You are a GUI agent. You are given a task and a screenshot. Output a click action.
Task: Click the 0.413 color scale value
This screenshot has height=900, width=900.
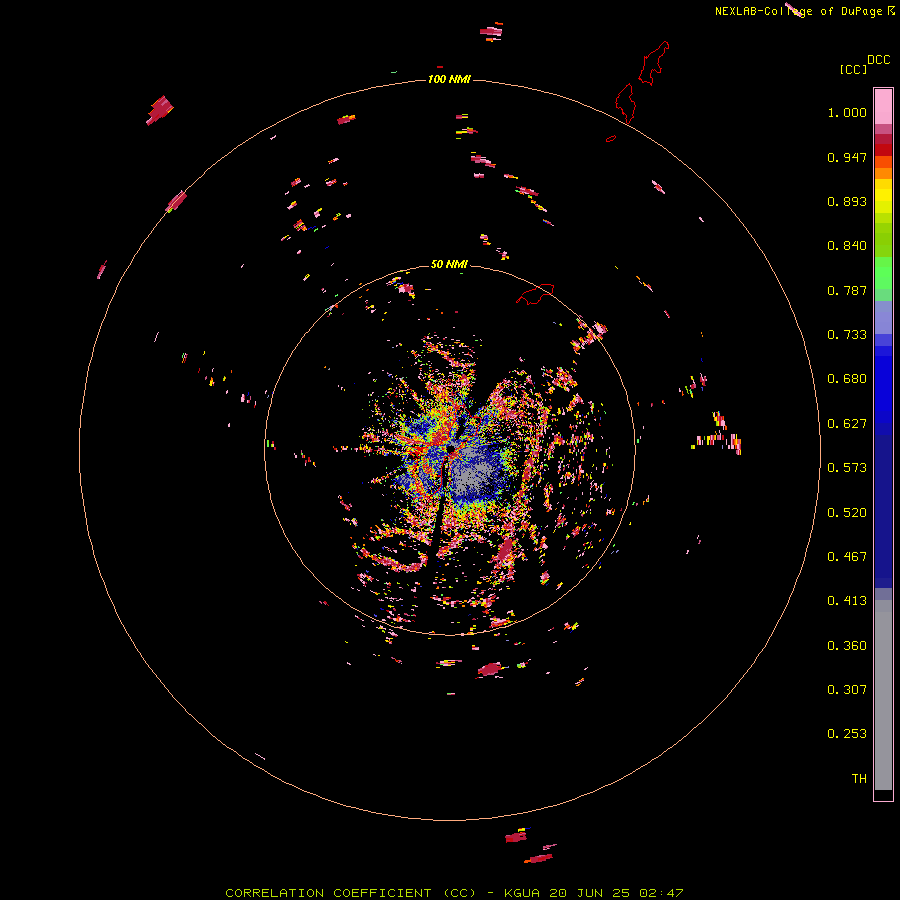[x=847, y=601]
